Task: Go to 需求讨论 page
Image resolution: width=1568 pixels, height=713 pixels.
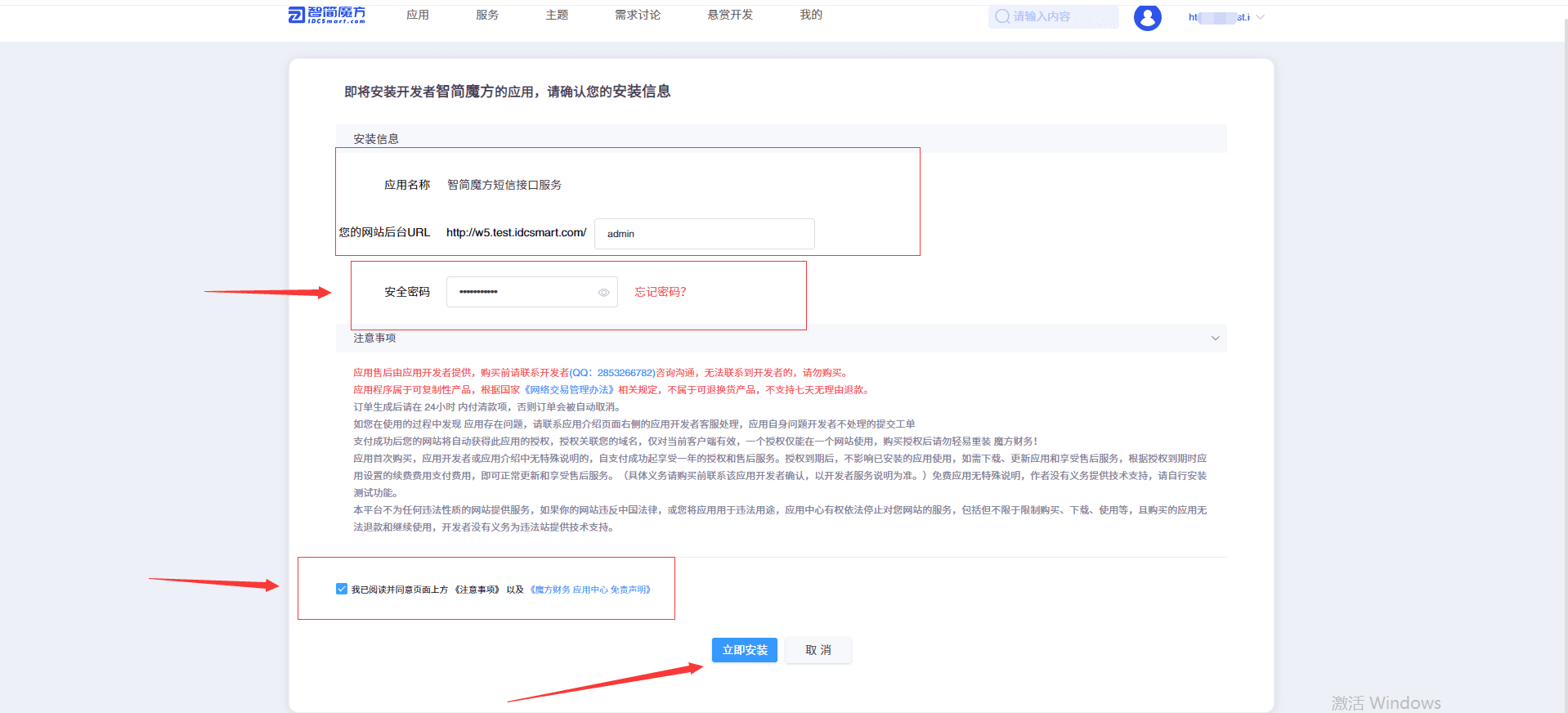Action: tap(638, 15)
